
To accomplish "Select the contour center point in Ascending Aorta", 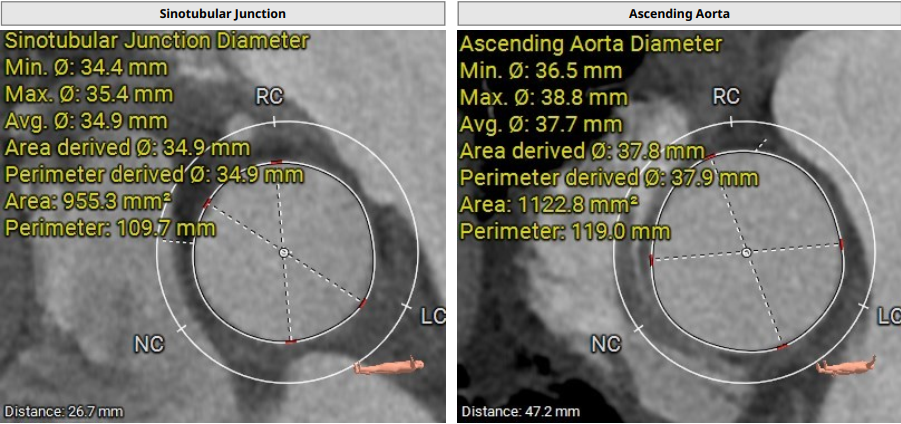I will tap(746, 253).
